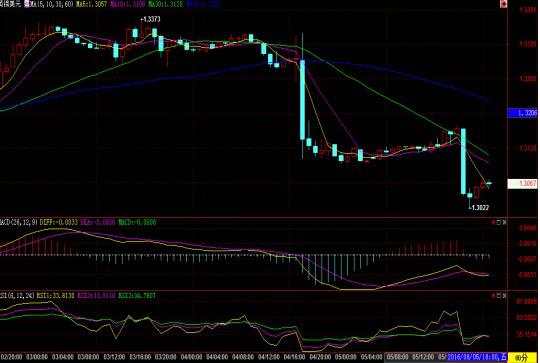Select the purple MA10 value label
Viewport: 540px width, 363px height.
click(127, 4)
